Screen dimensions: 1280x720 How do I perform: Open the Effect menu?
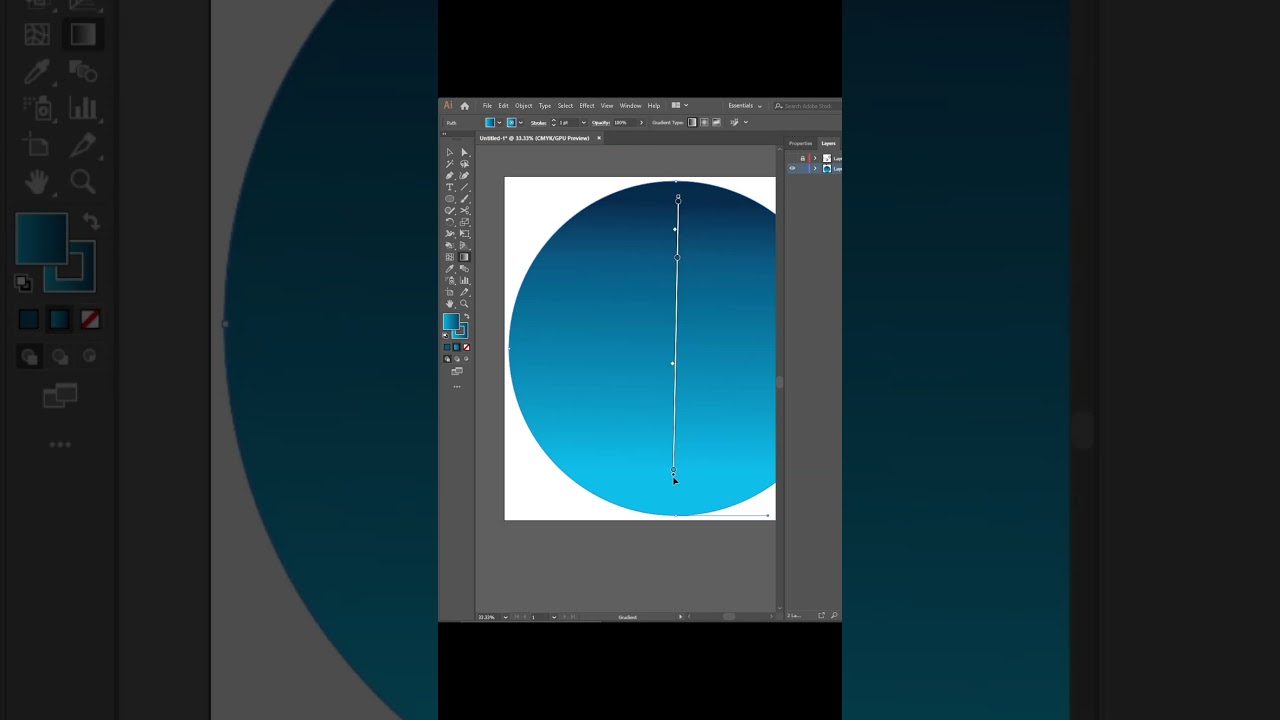point(587,105)
